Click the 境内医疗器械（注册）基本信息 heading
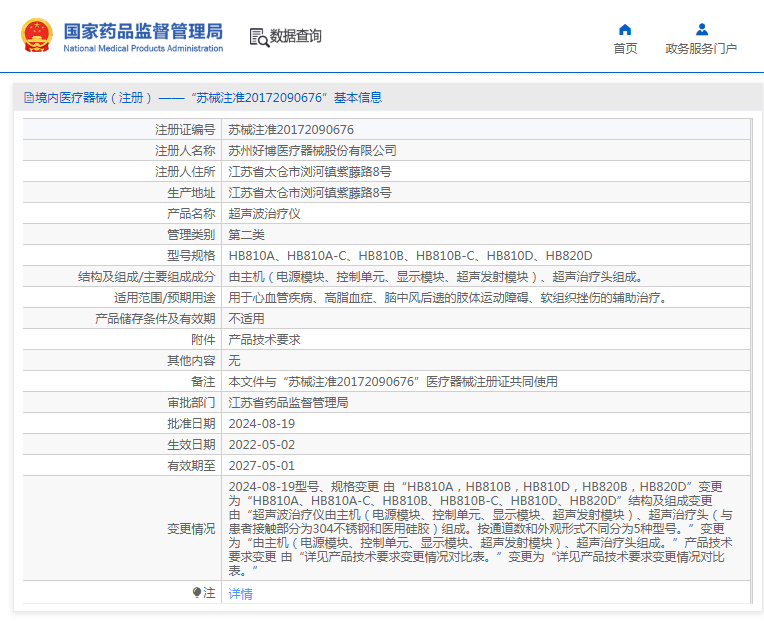This screenshot has height=622, width=764. tap(208, 98)
